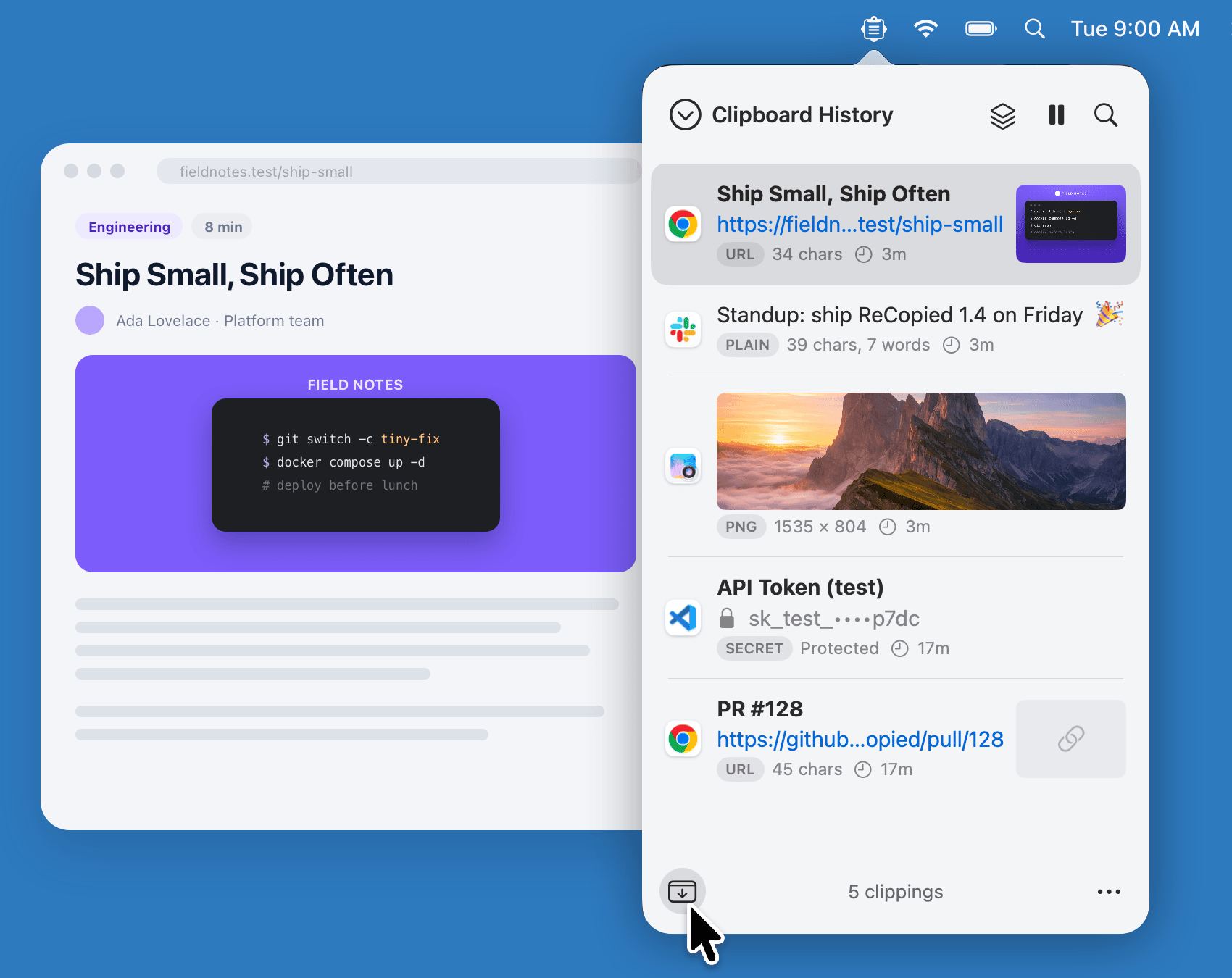Click the Wi-Fi status icon in menu bar
Screen dimensions: 1232x978
(925, 29)
